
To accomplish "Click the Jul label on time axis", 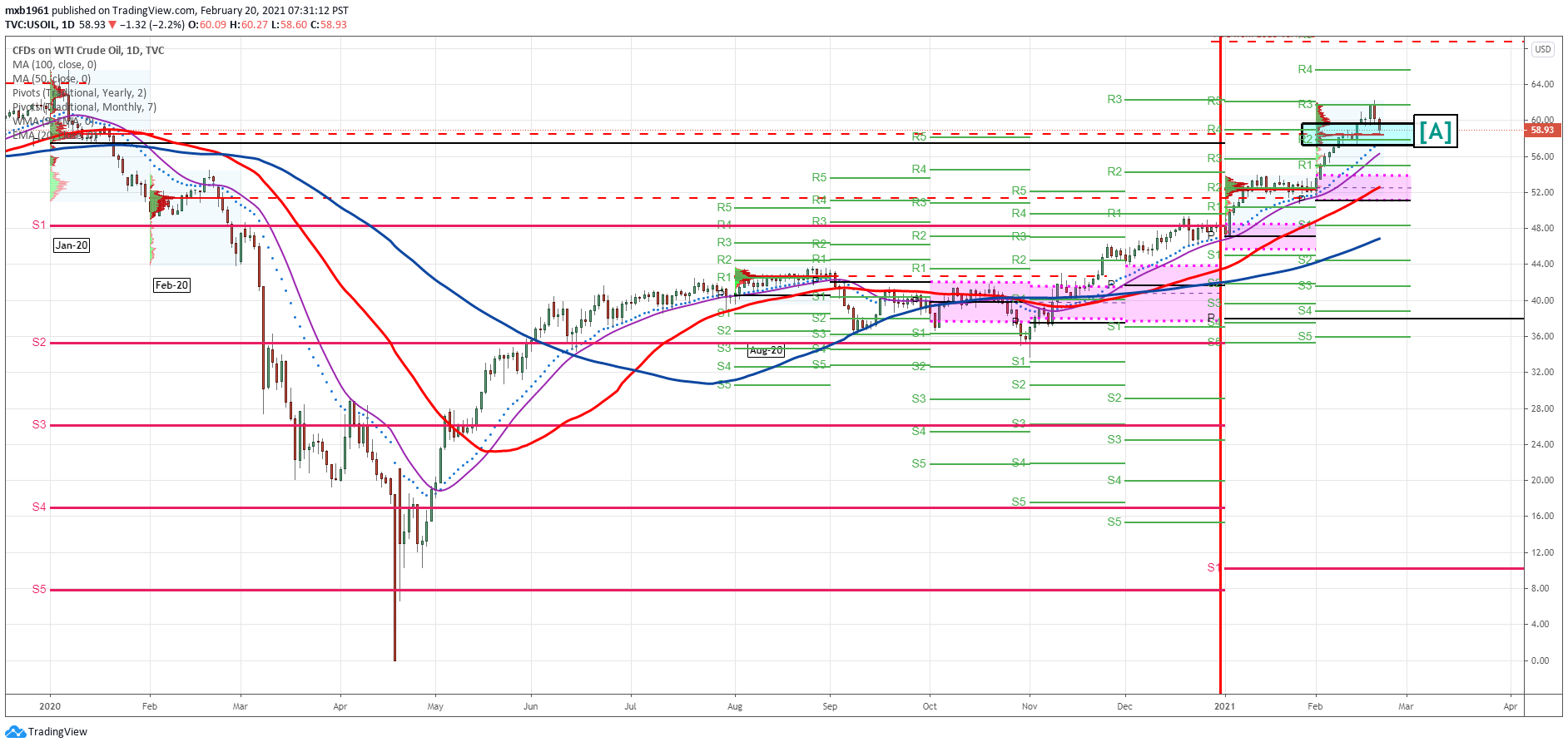I will coord(630,706).
